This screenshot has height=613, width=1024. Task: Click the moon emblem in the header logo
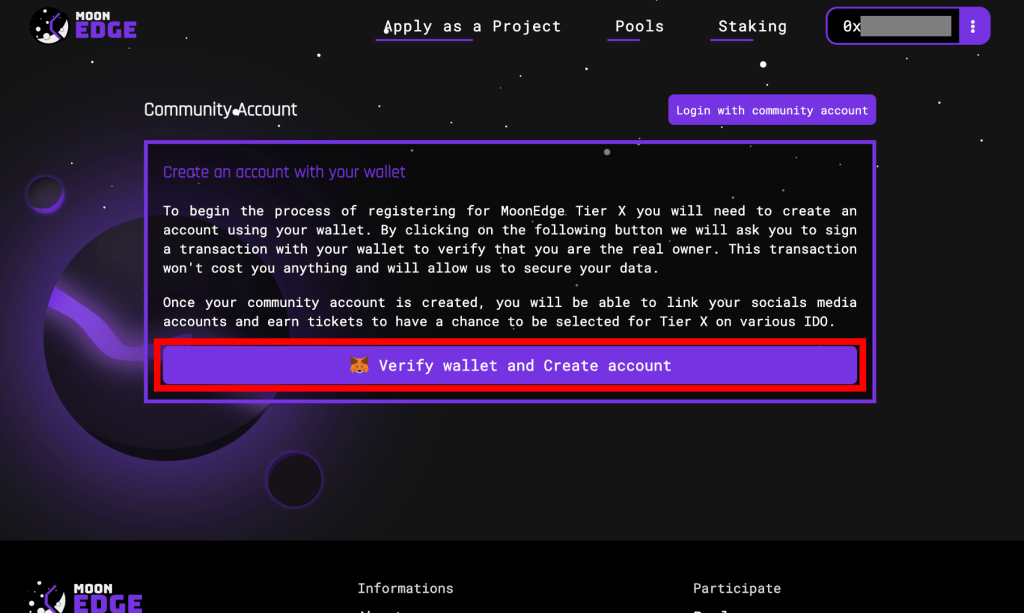48,25
